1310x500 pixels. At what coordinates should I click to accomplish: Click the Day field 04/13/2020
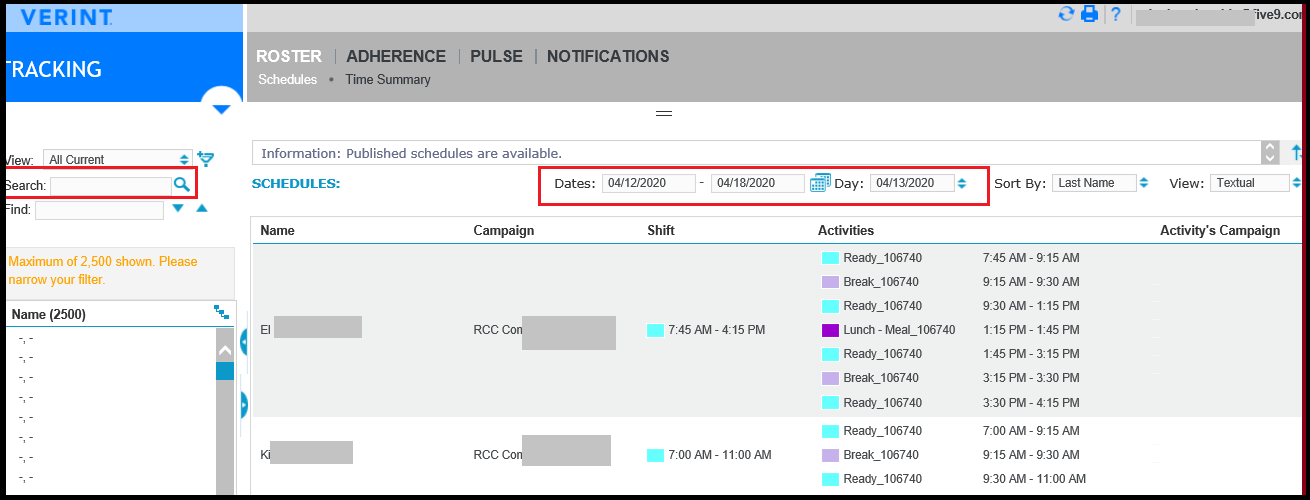911,183
